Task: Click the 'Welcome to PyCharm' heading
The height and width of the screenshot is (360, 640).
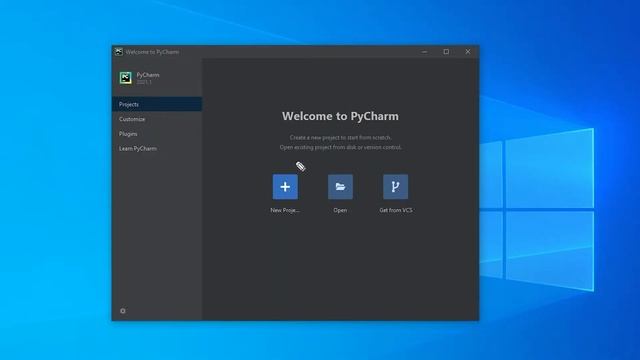Action: 340,116
